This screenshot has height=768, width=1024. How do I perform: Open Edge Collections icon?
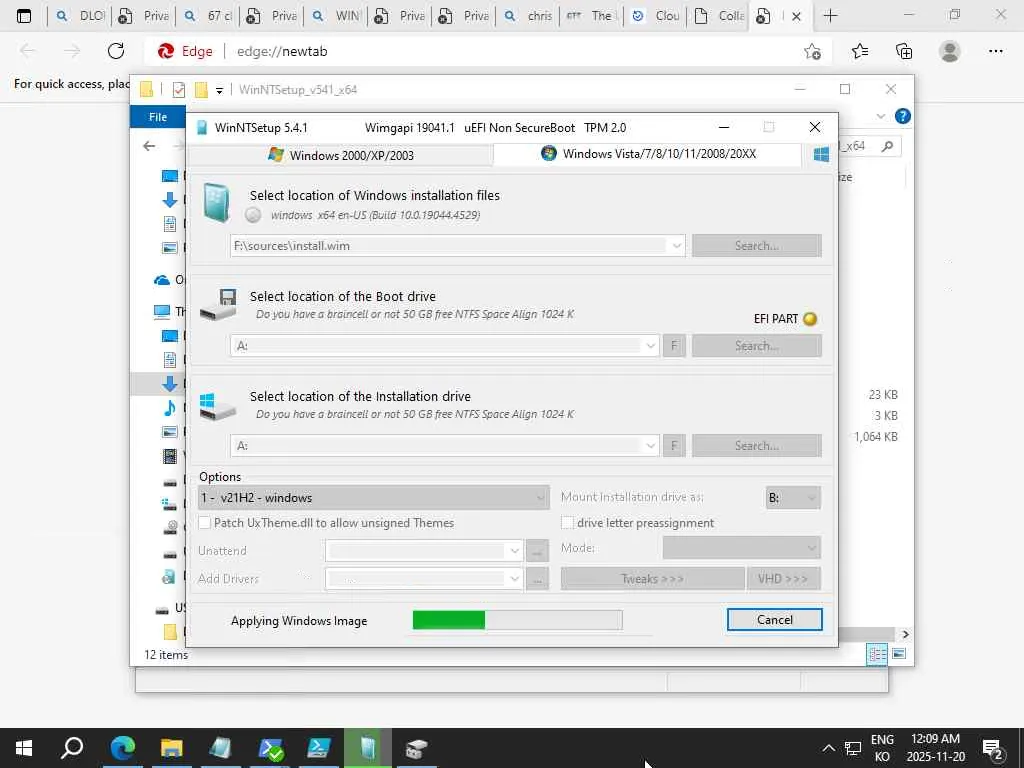click(x=904, y=51)
